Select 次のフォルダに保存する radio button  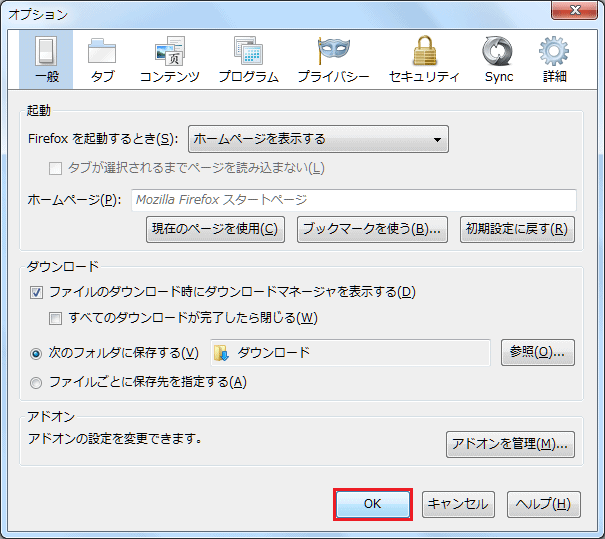click(x=36, y=353)
